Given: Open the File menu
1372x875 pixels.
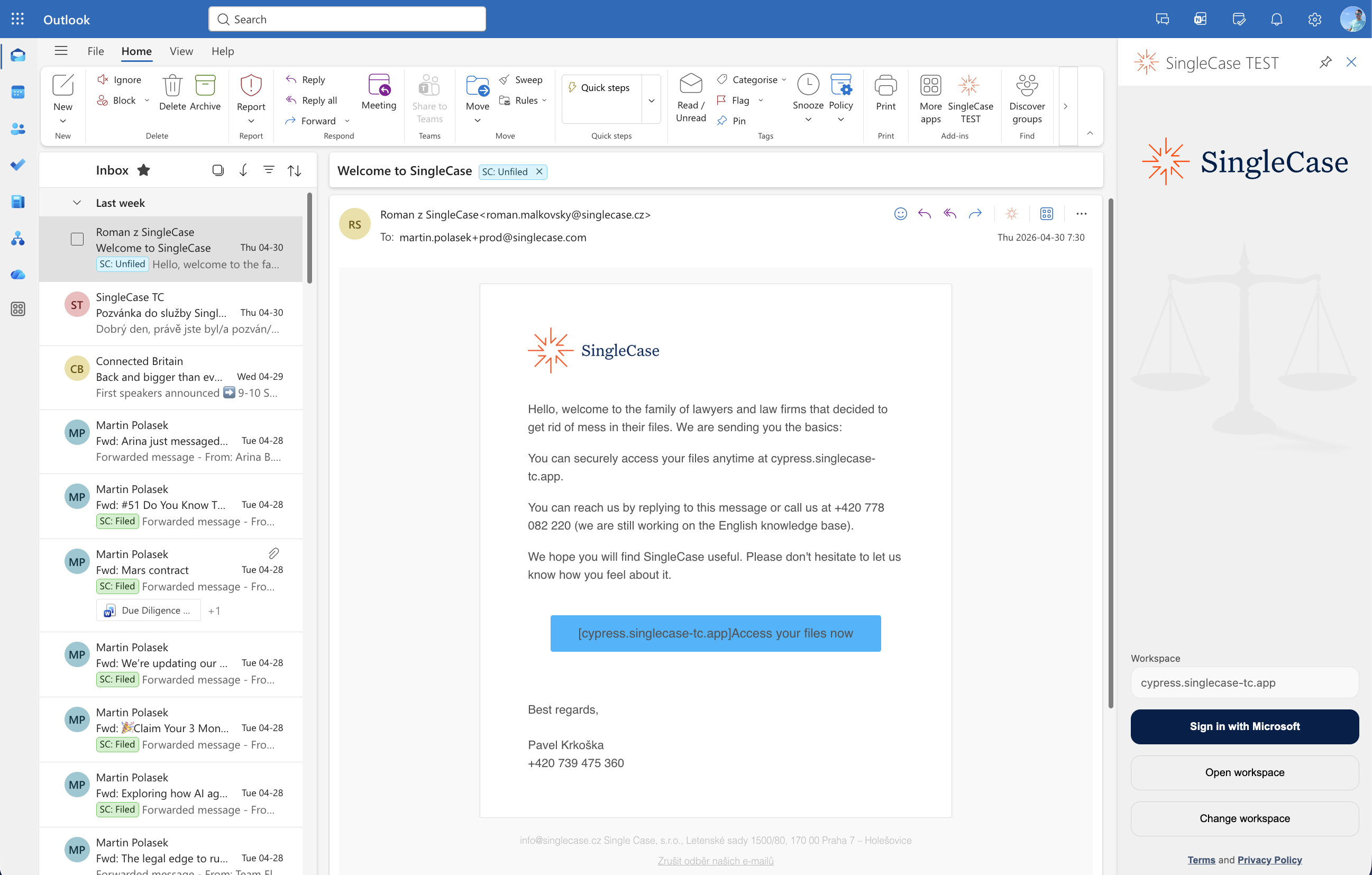Looking at the screenshot, I should pos(96,51).
